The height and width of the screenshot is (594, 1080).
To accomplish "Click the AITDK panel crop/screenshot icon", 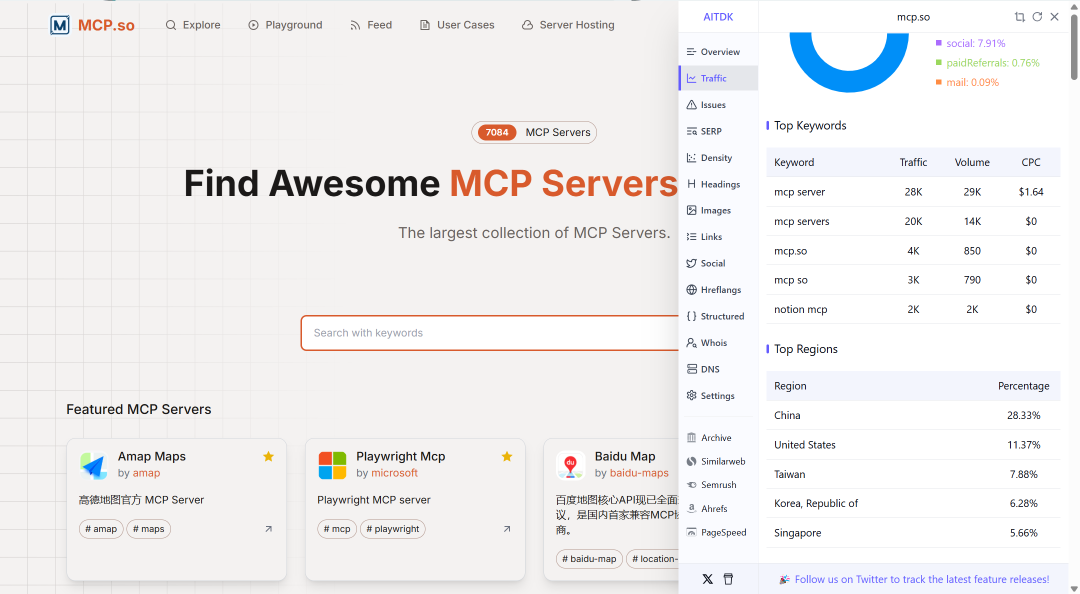I will click(1019, 17).
